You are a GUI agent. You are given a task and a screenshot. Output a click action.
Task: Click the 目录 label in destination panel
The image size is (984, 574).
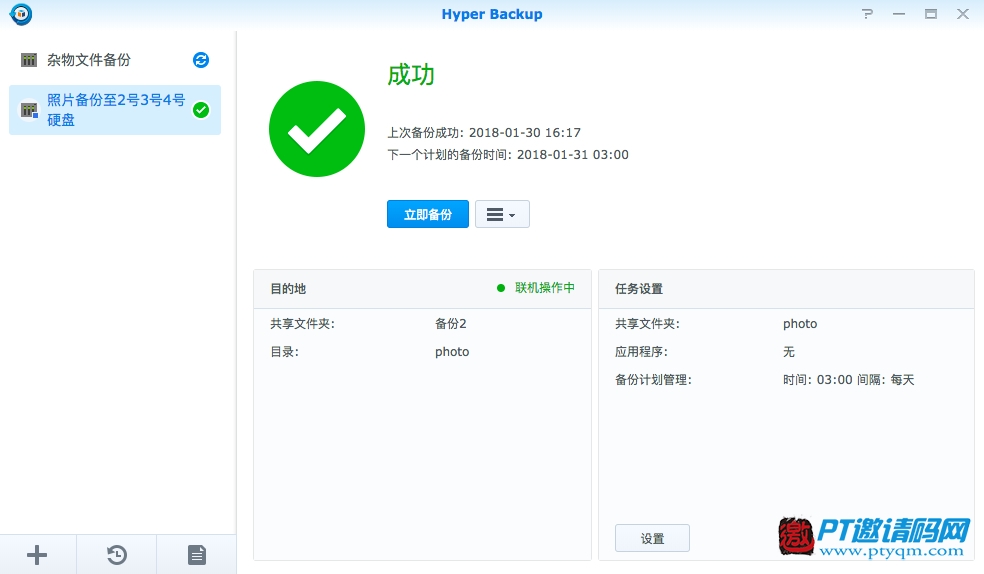(x=284, y=352)
